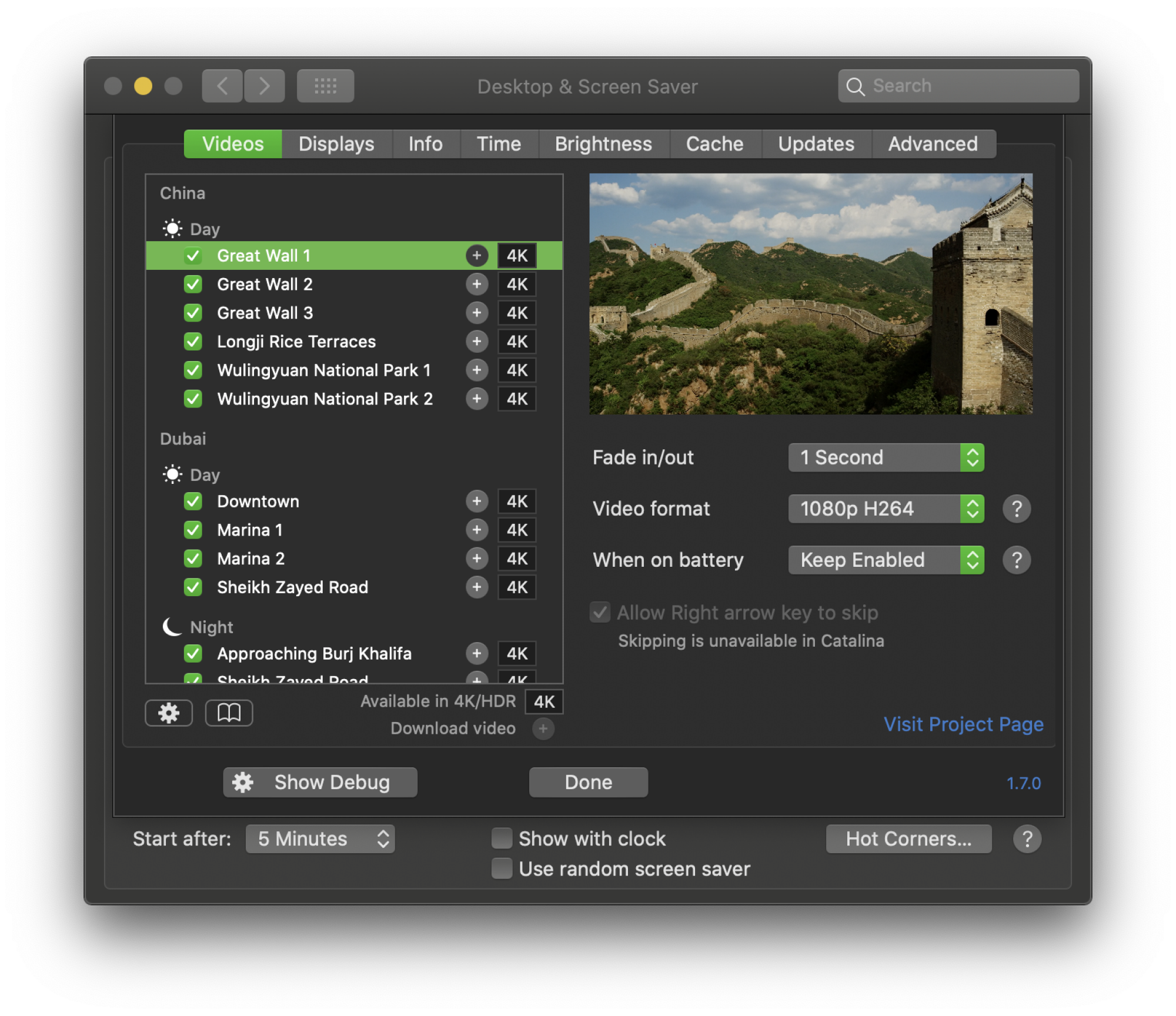Switch to the Displays tab
This screenshot has width=1176, height=1016.
coord(336,144)
